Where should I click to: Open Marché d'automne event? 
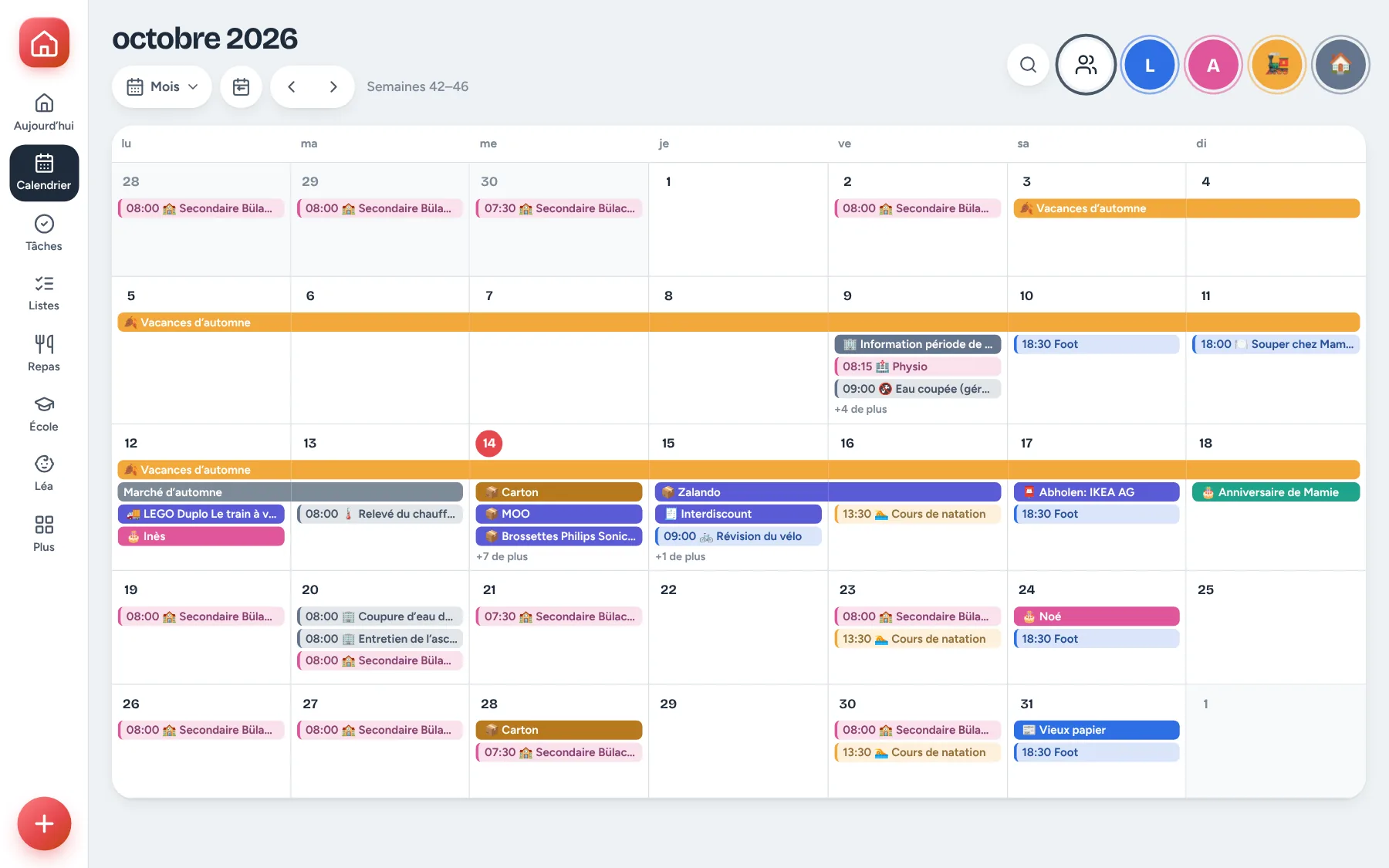click(x=290, y=492)
